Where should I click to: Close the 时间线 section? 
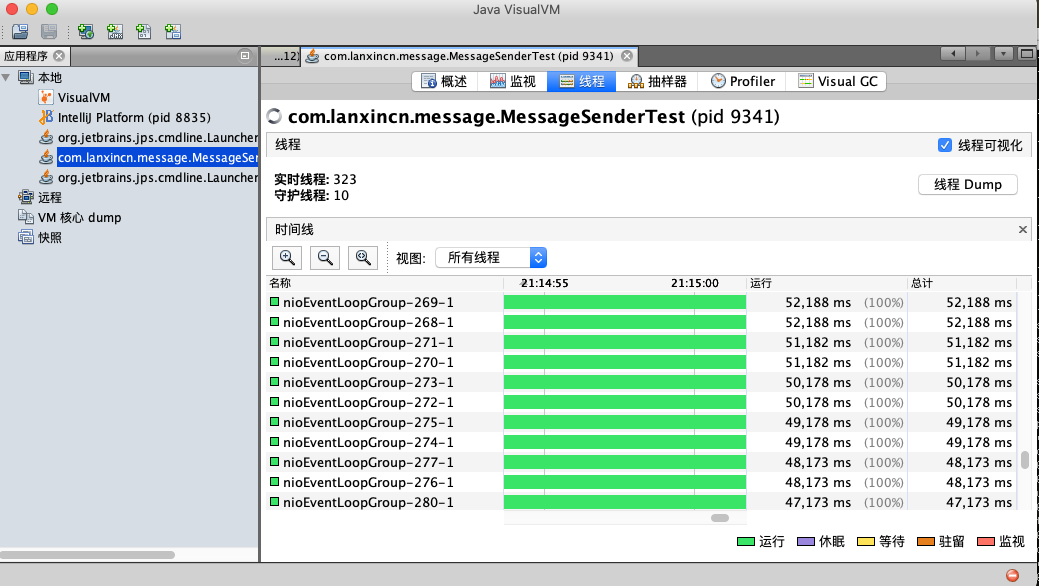(x=1022, y=229)
